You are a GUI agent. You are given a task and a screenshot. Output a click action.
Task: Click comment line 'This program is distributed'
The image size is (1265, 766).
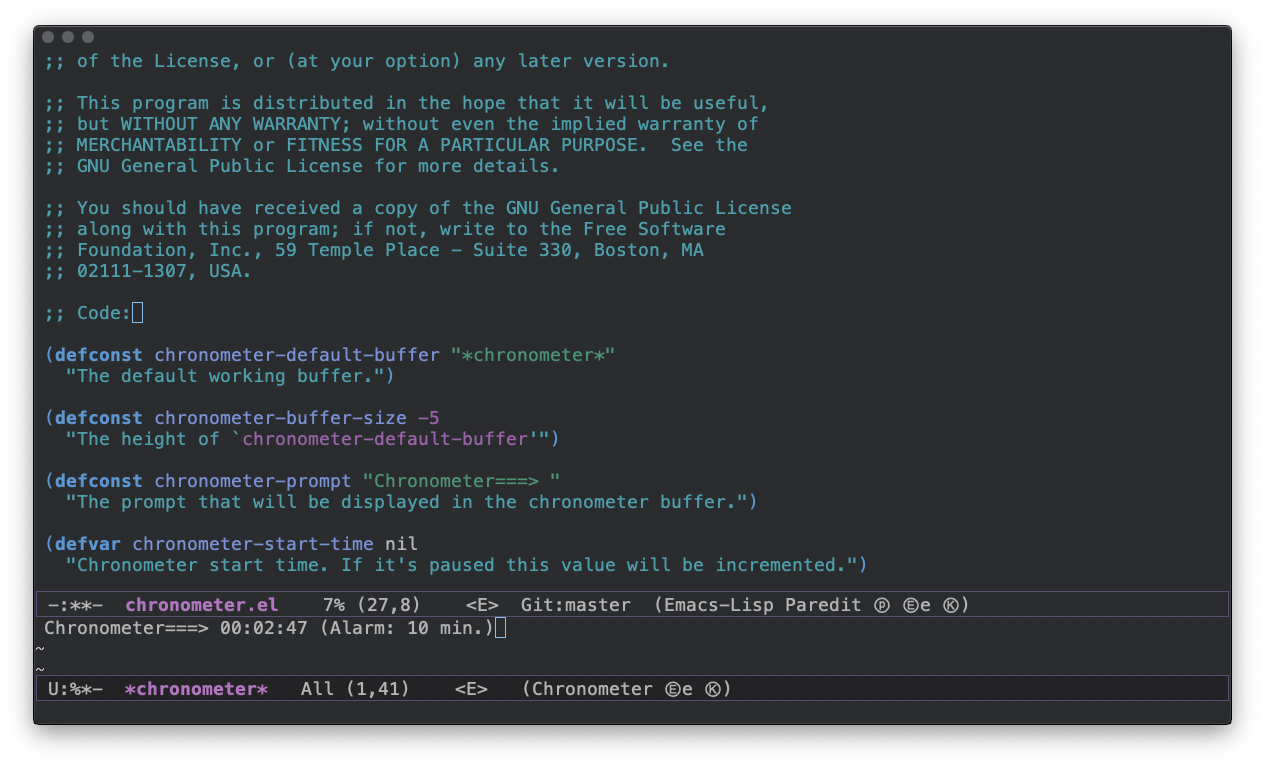(x=407, y=103)
